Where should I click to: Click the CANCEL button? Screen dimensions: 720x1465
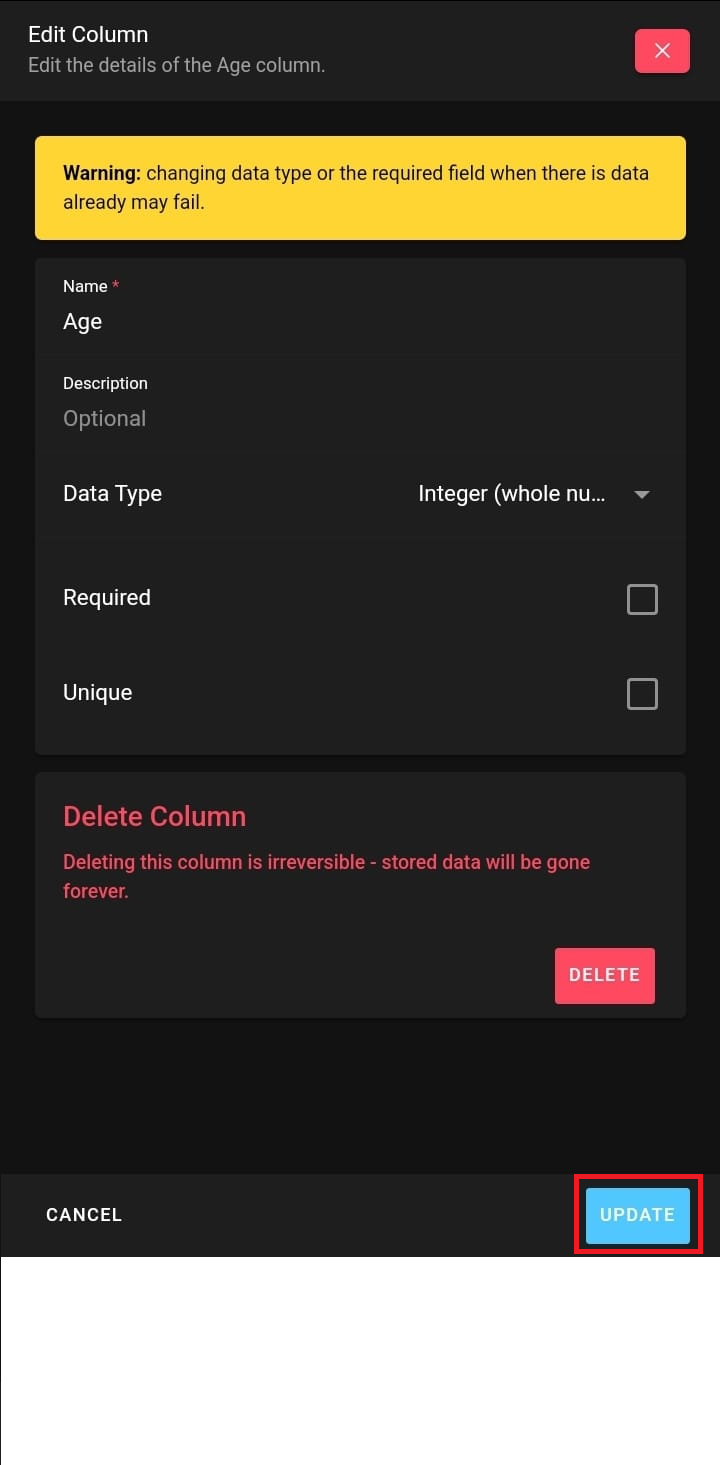[84, 1215]
